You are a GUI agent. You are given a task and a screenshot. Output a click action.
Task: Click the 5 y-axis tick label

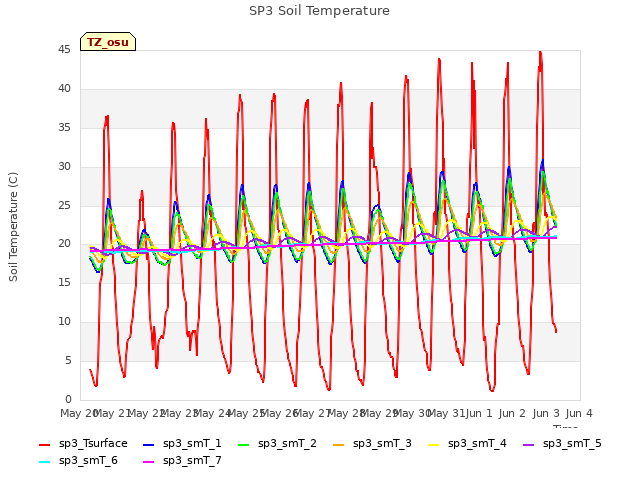click(68, 360)
